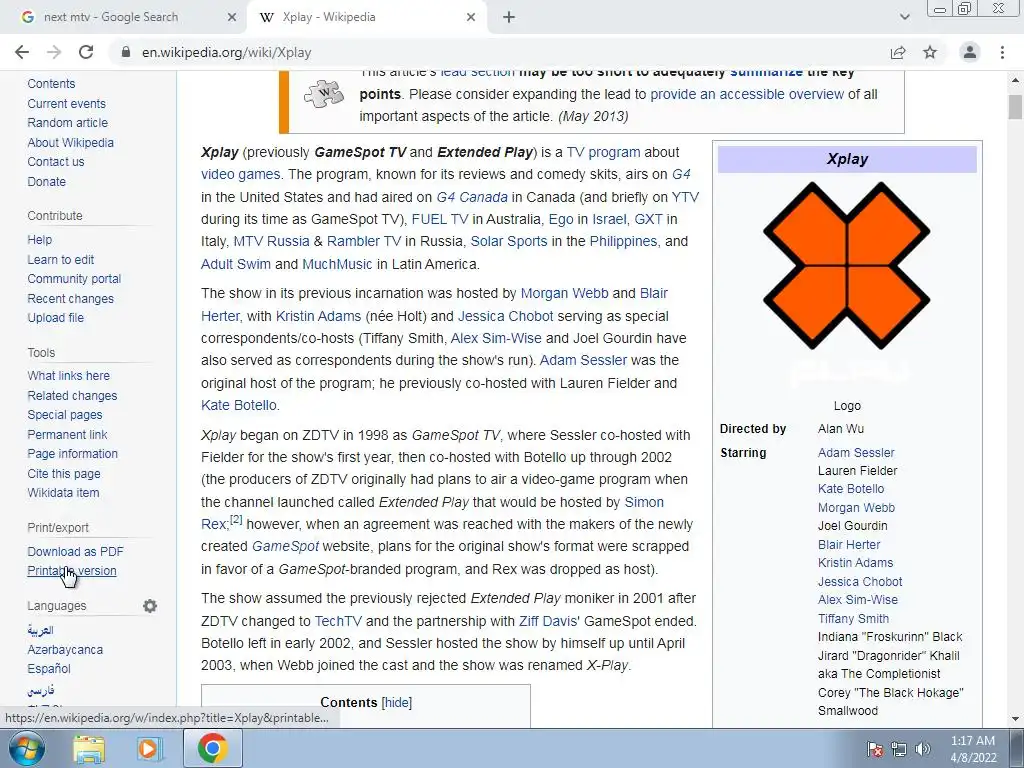The width and height of the screenshot is (1024, 768).
Task: Click Download as PDF
Action: pos(75,552)
